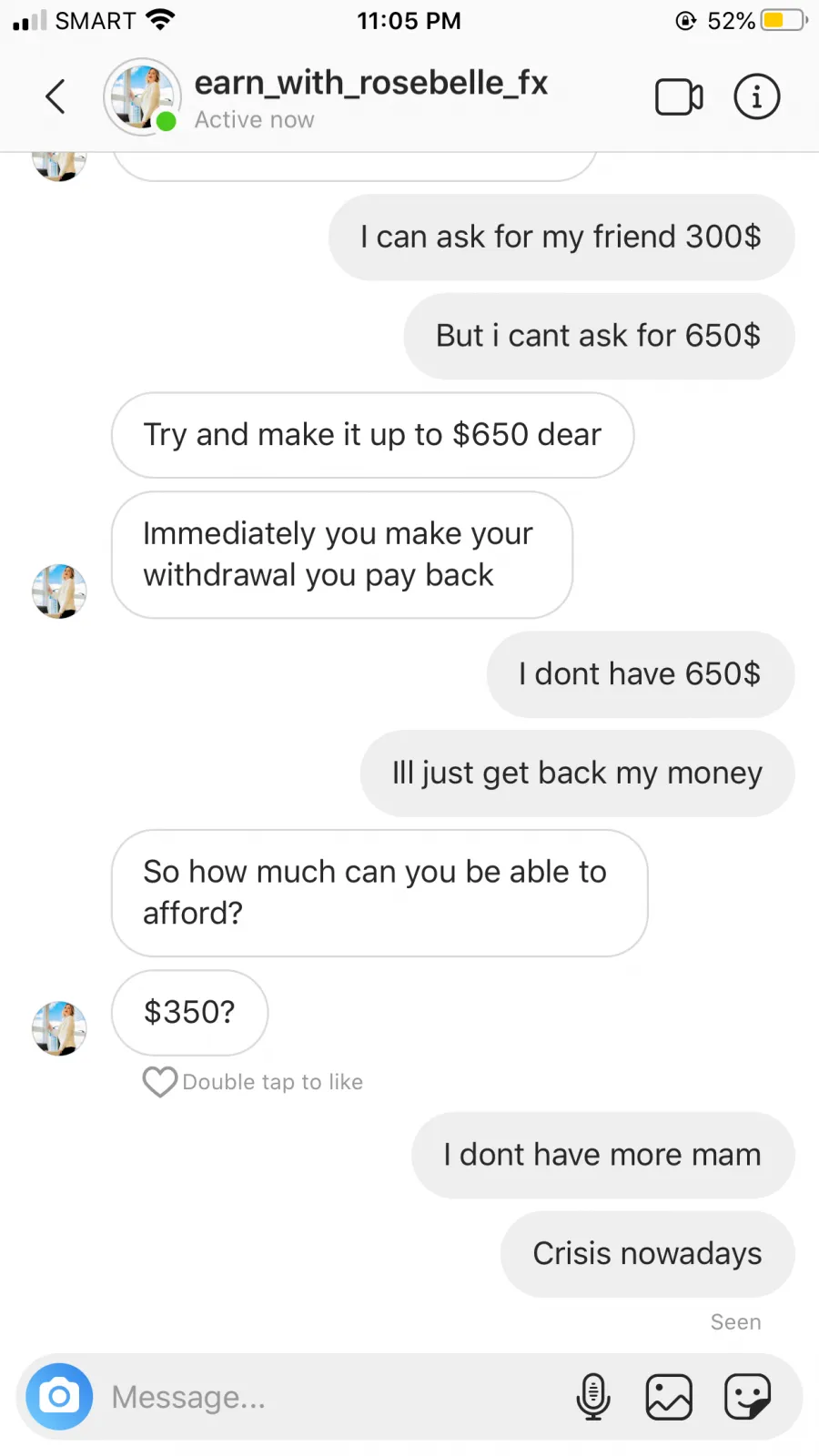Open the sticker picker icon

748,1397
